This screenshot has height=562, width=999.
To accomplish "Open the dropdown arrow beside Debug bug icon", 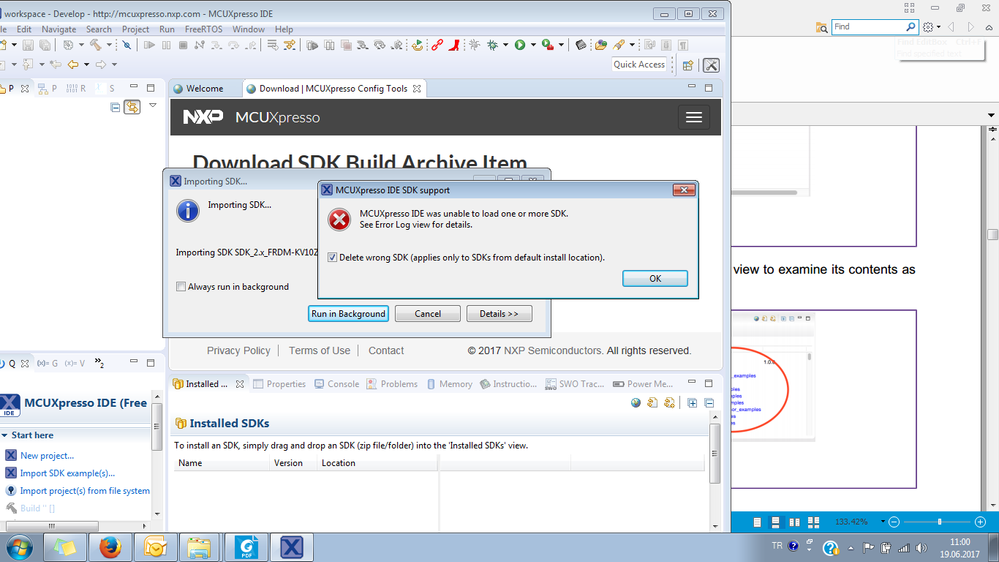I will pos(505,45).
